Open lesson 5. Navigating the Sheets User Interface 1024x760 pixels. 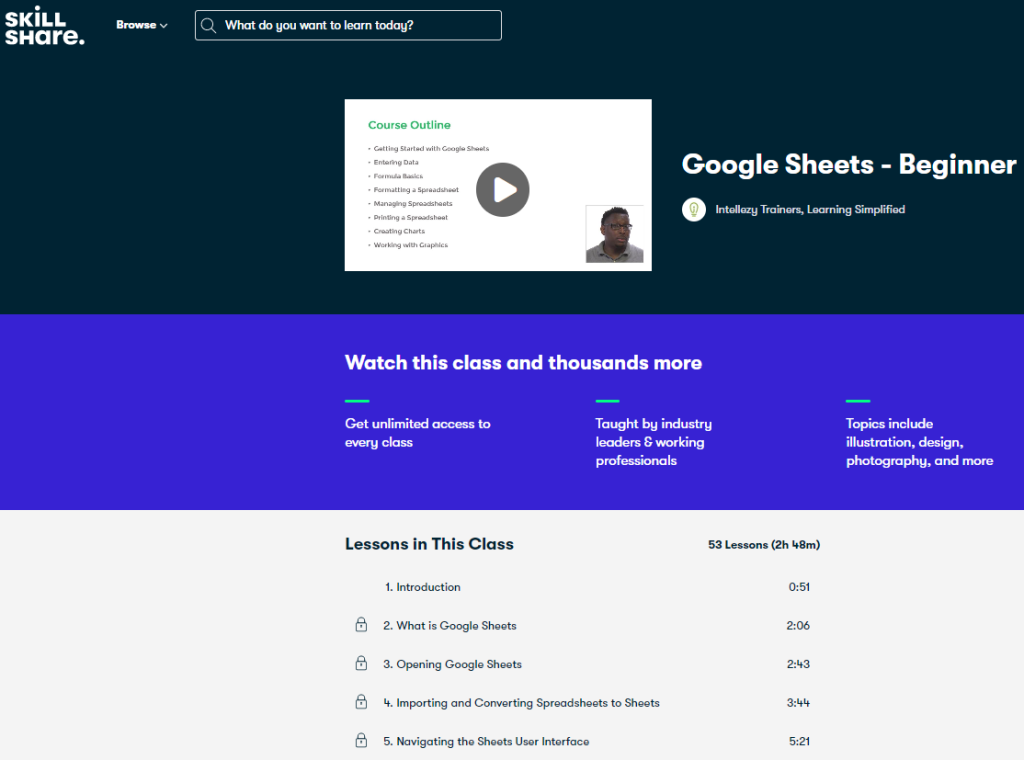tap(486, 741)
